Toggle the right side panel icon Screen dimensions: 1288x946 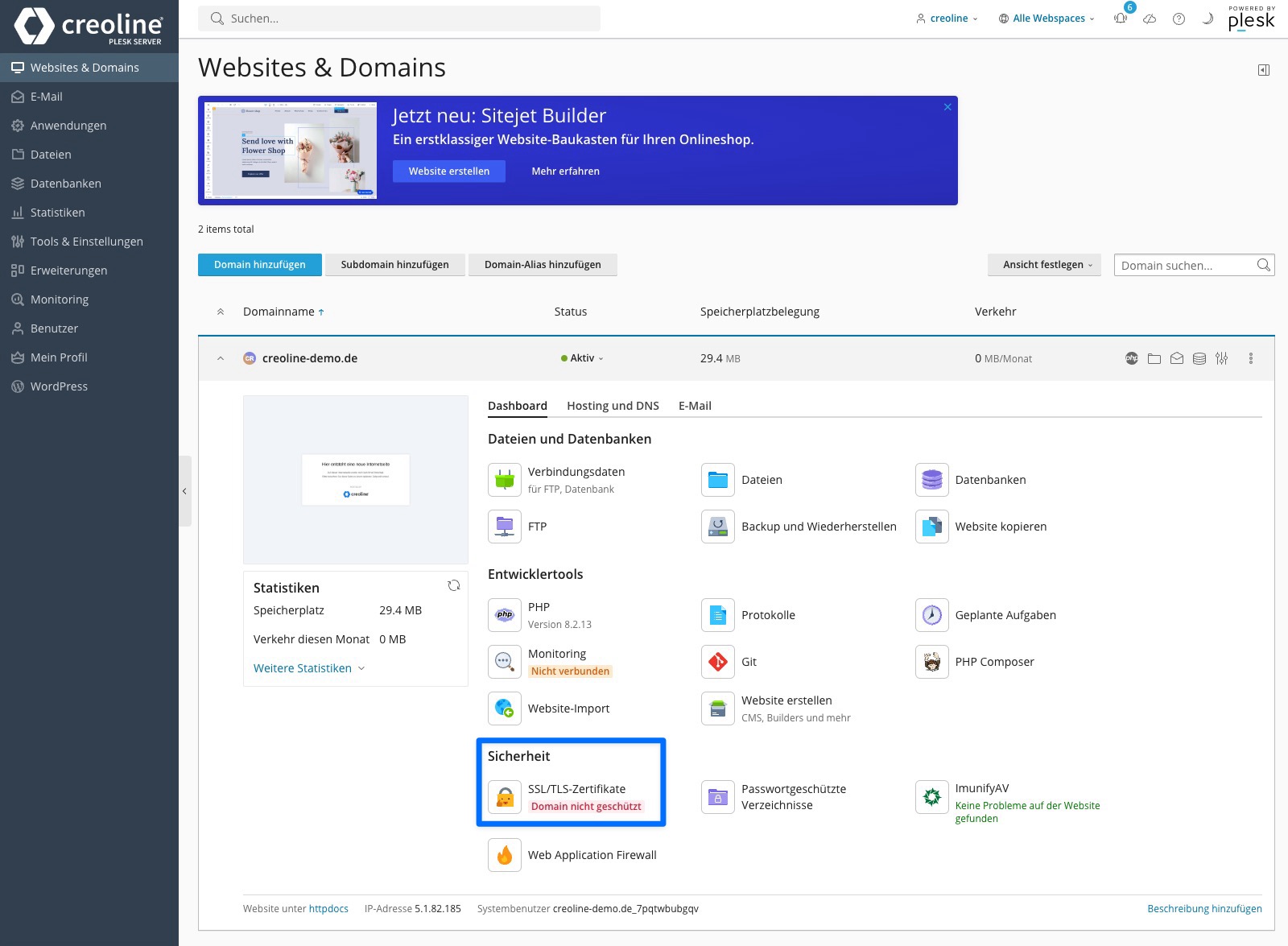click(1264, 70)
